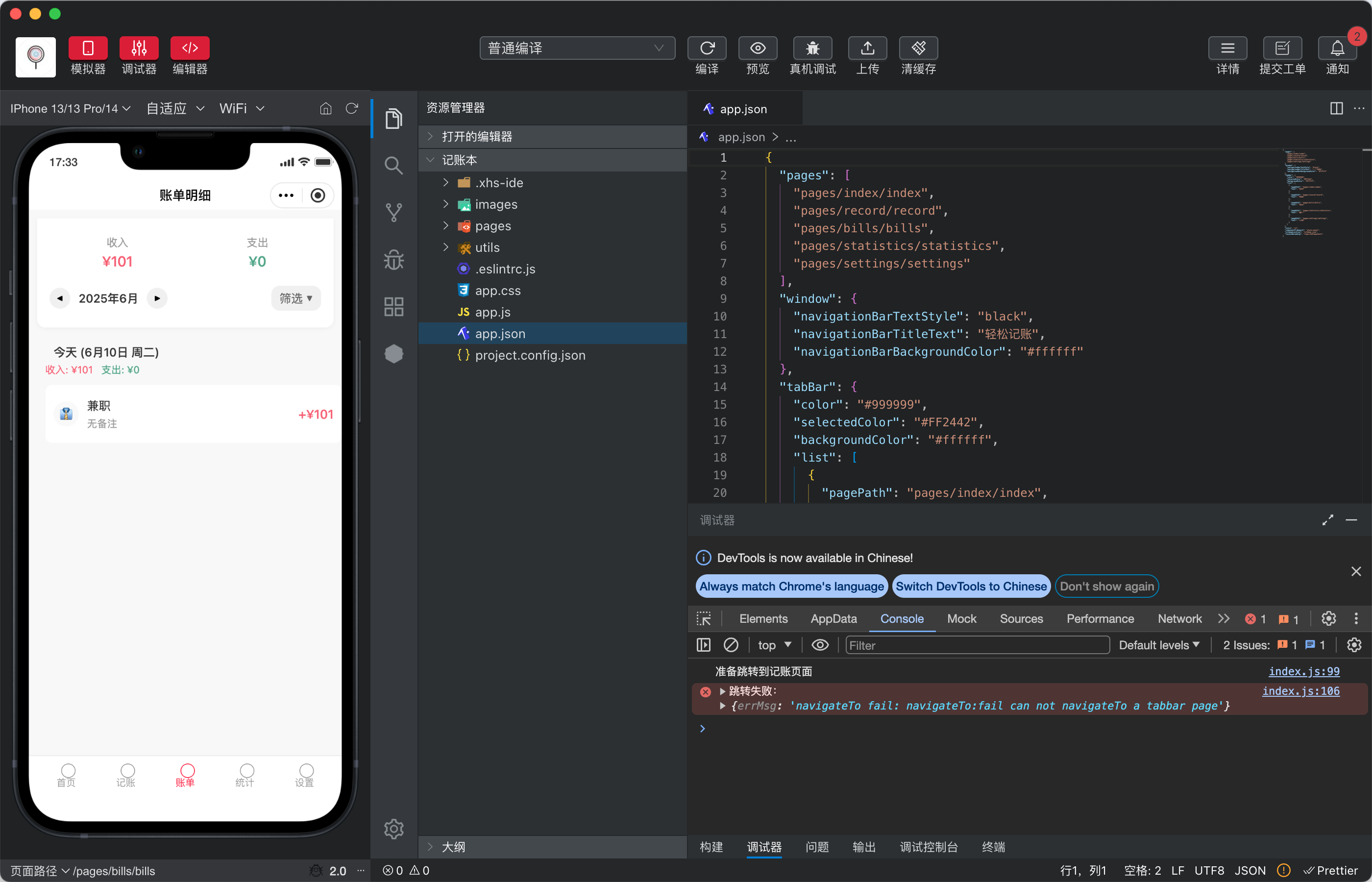Expand the images folder
Viewport: 1372px width, 882px height.
point(553,204)
